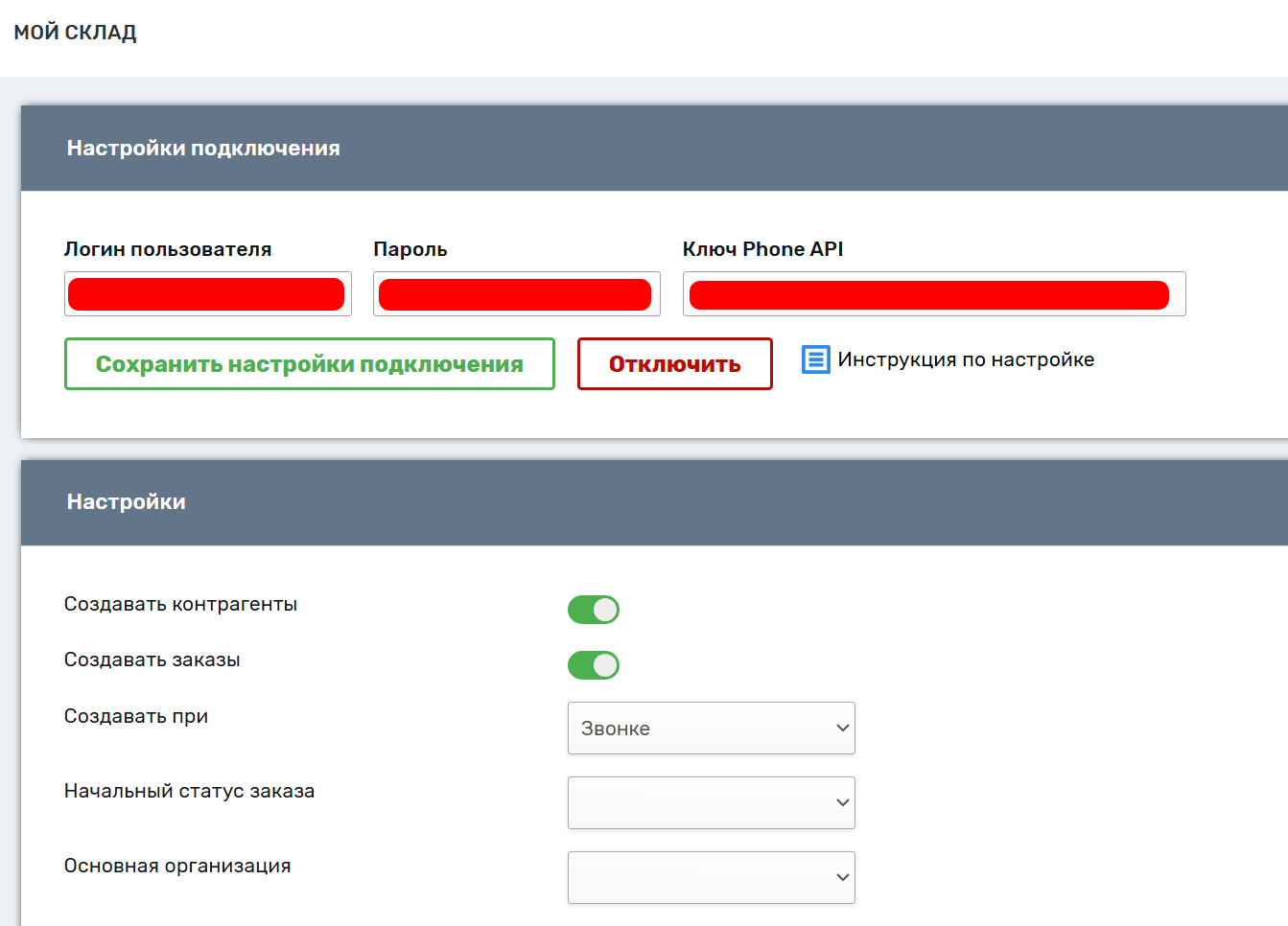The height and width of the screenshot is (926, 1288).
Task: Click the 'Настройки подключения' section header
Action: [203, 149]
